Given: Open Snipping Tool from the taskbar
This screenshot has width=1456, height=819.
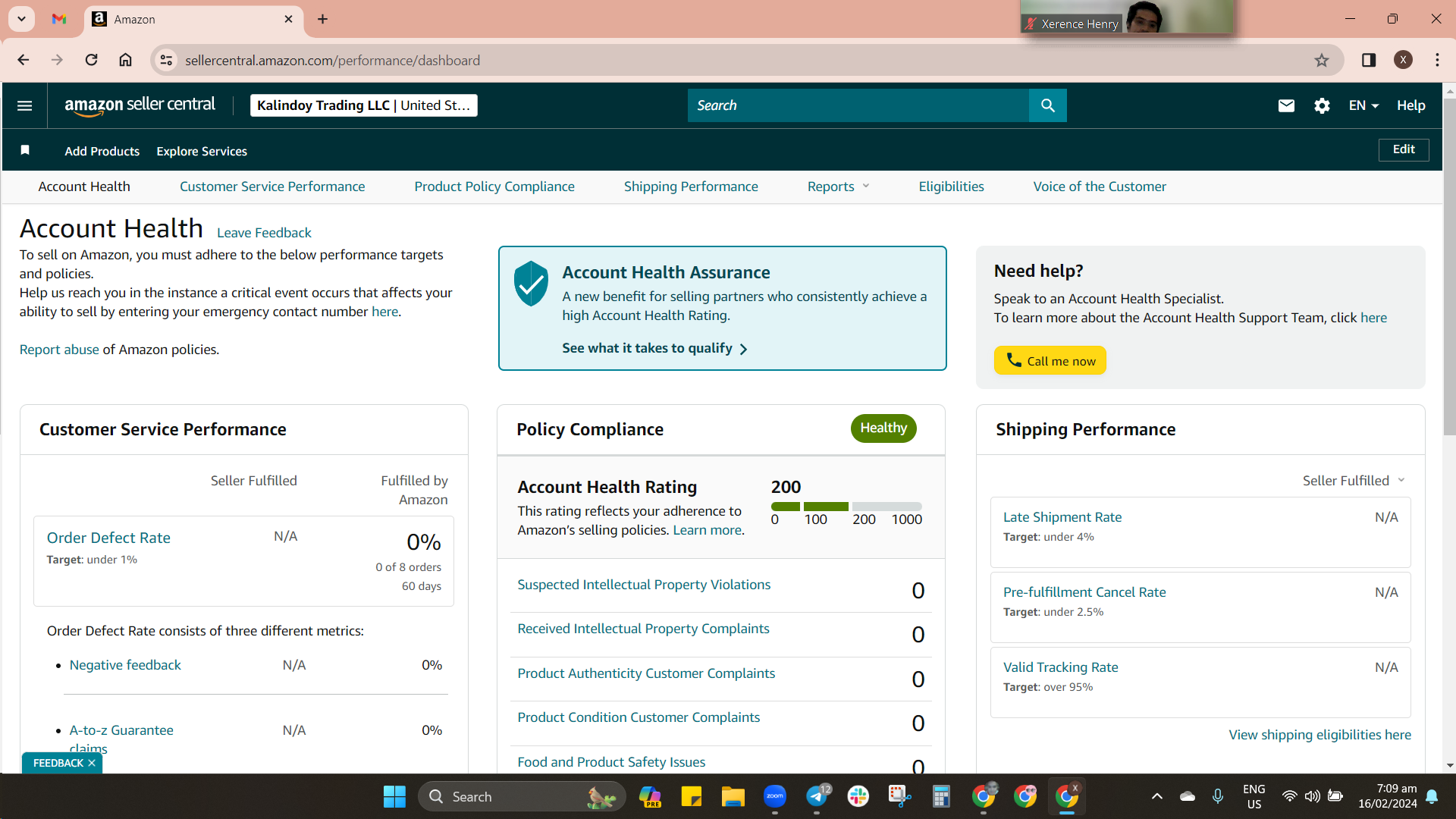Looking at the screenshot, I should pyautogui.click(x=899, y=796).
